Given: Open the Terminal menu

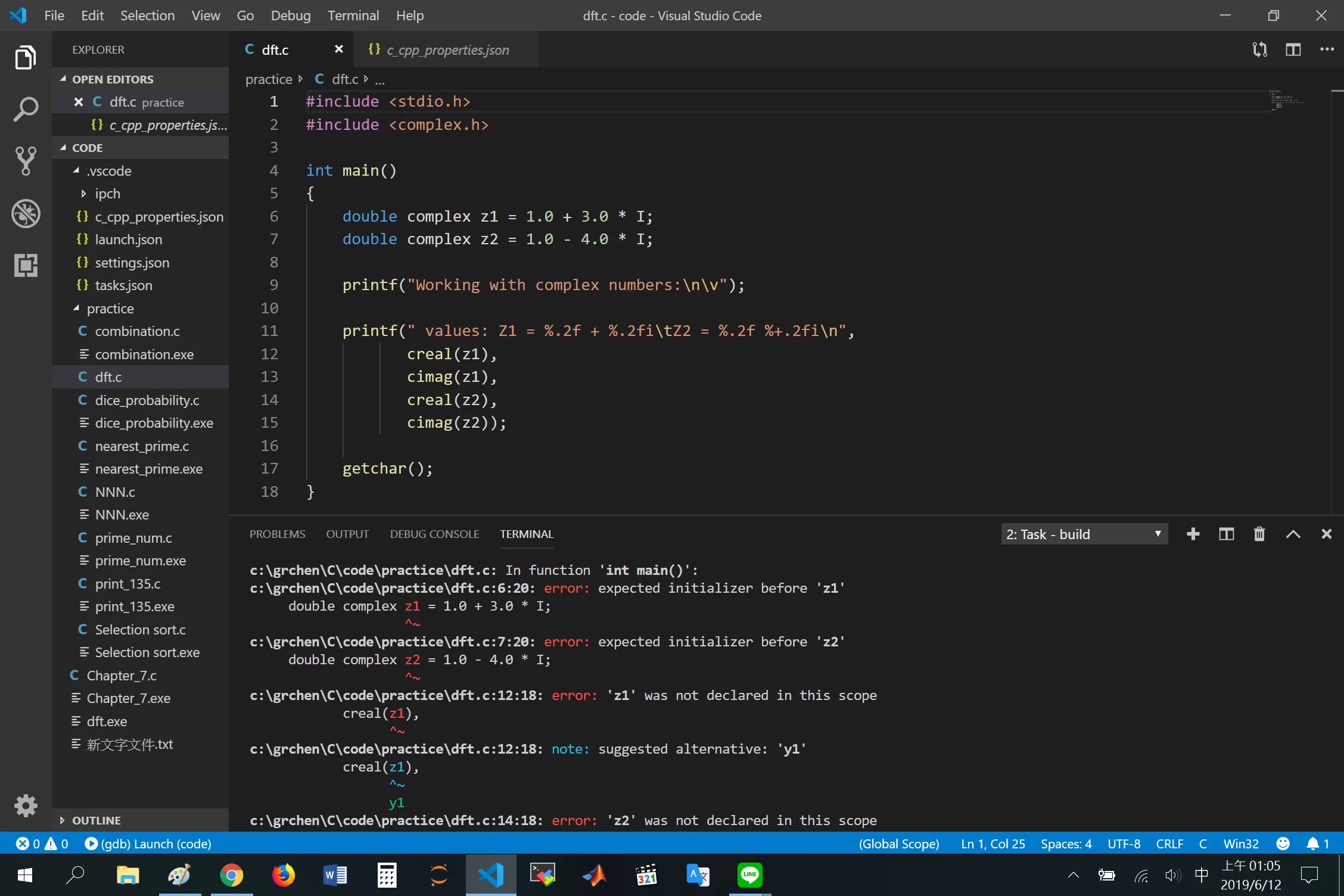Looking at the screenshot, I should point(353,15).
